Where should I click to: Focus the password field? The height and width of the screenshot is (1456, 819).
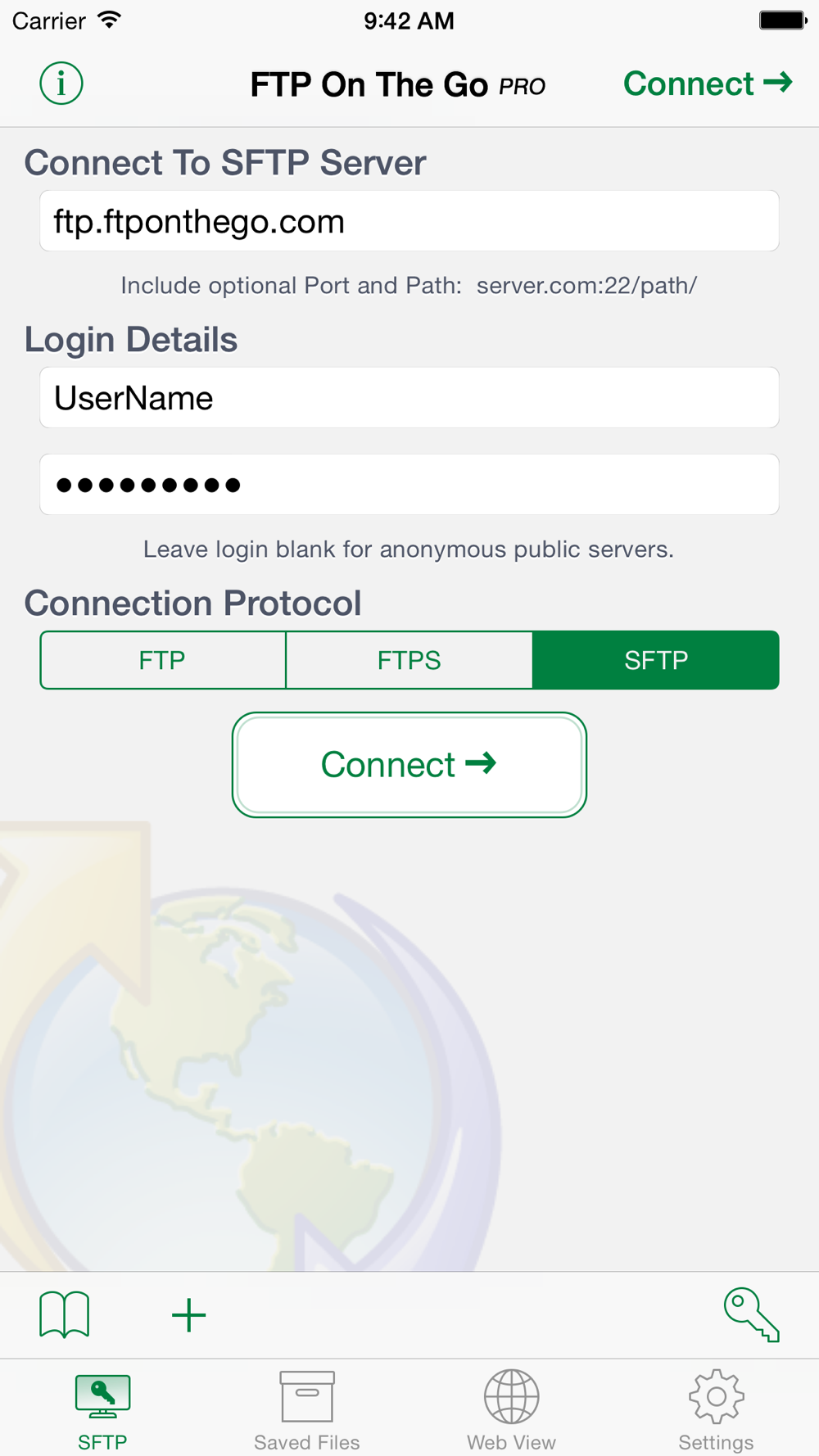click(409, 485)
